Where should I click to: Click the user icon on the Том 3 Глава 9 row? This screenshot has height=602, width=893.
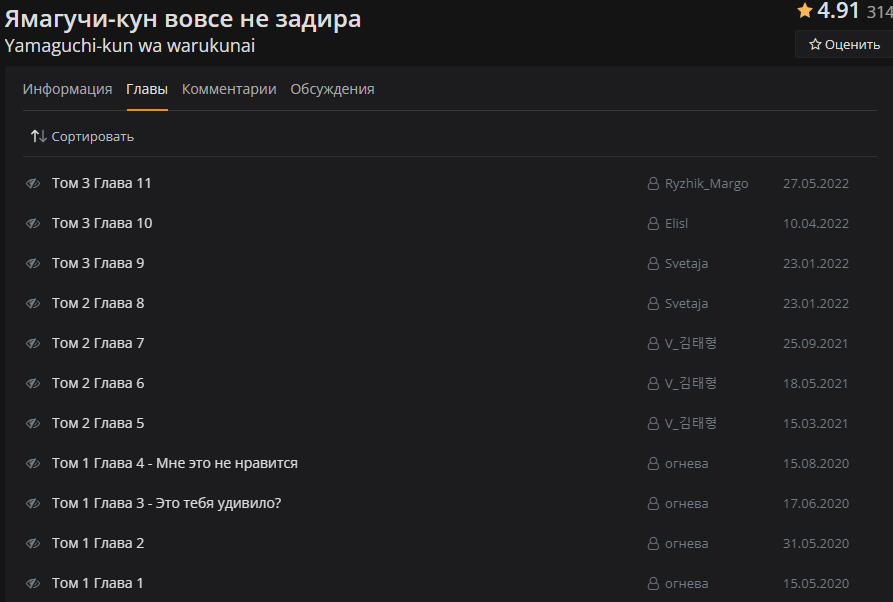tap(653, 264)
